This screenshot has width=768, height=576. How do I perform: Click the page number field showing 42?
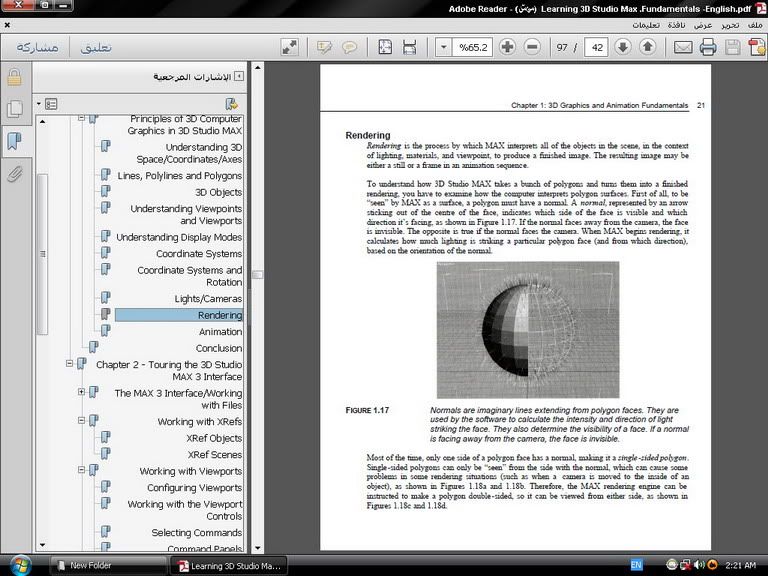point(596,48)
